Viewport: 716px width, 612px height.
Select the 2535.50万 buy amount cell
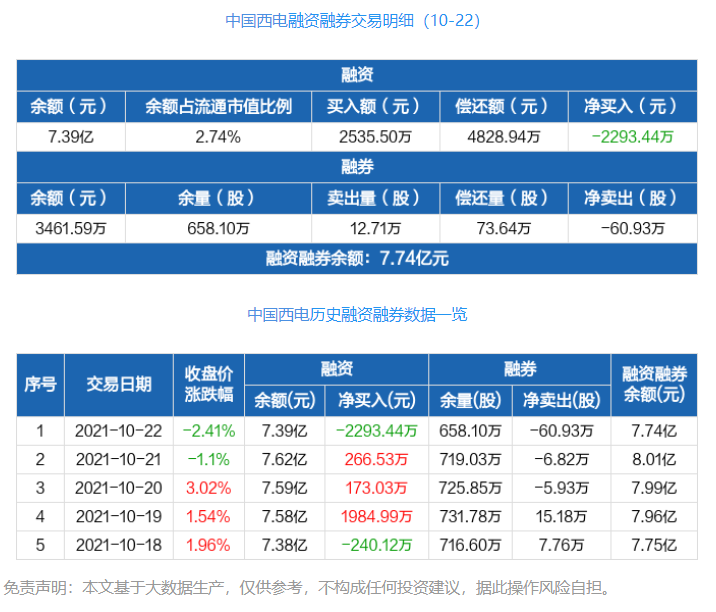click(375, 137)
